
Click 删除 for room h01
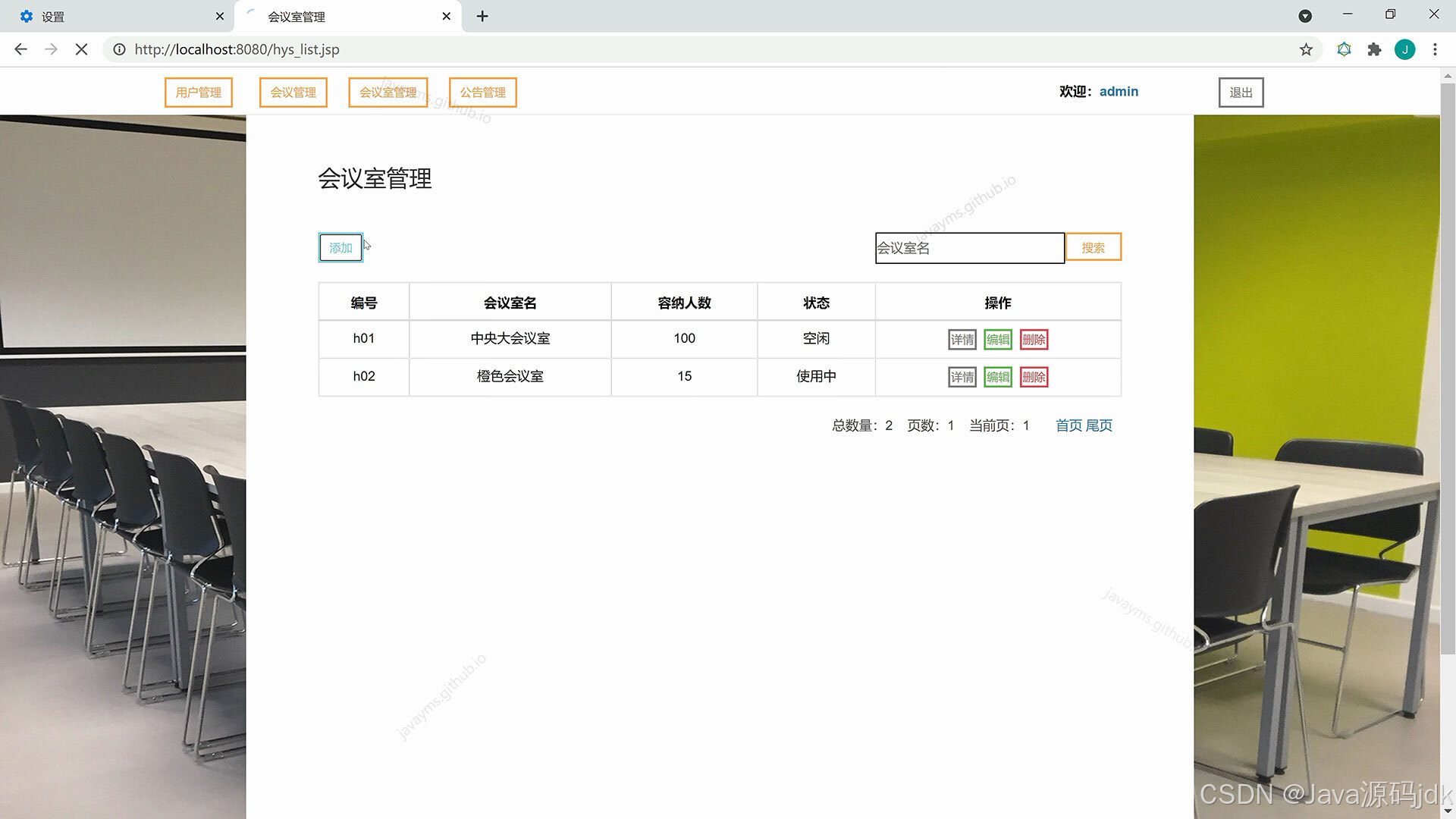(x=1034, y=340)
